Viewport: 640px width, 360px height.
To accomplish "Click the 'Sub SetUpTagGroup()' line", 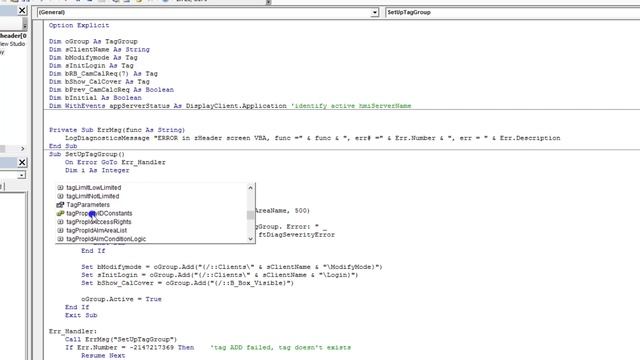I will coord(87,154).
